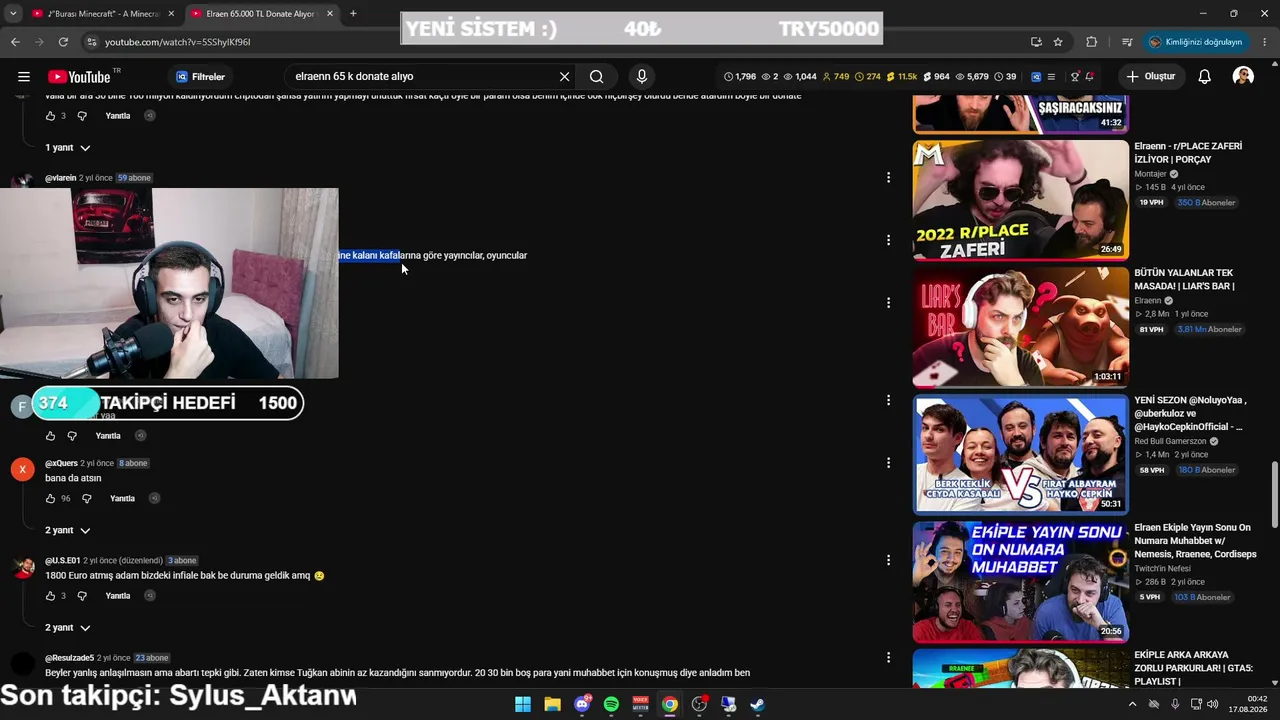Open the options menu for @U.S.E01 comment
This screenshot has height=720, width=1280.
coord(888,560)
